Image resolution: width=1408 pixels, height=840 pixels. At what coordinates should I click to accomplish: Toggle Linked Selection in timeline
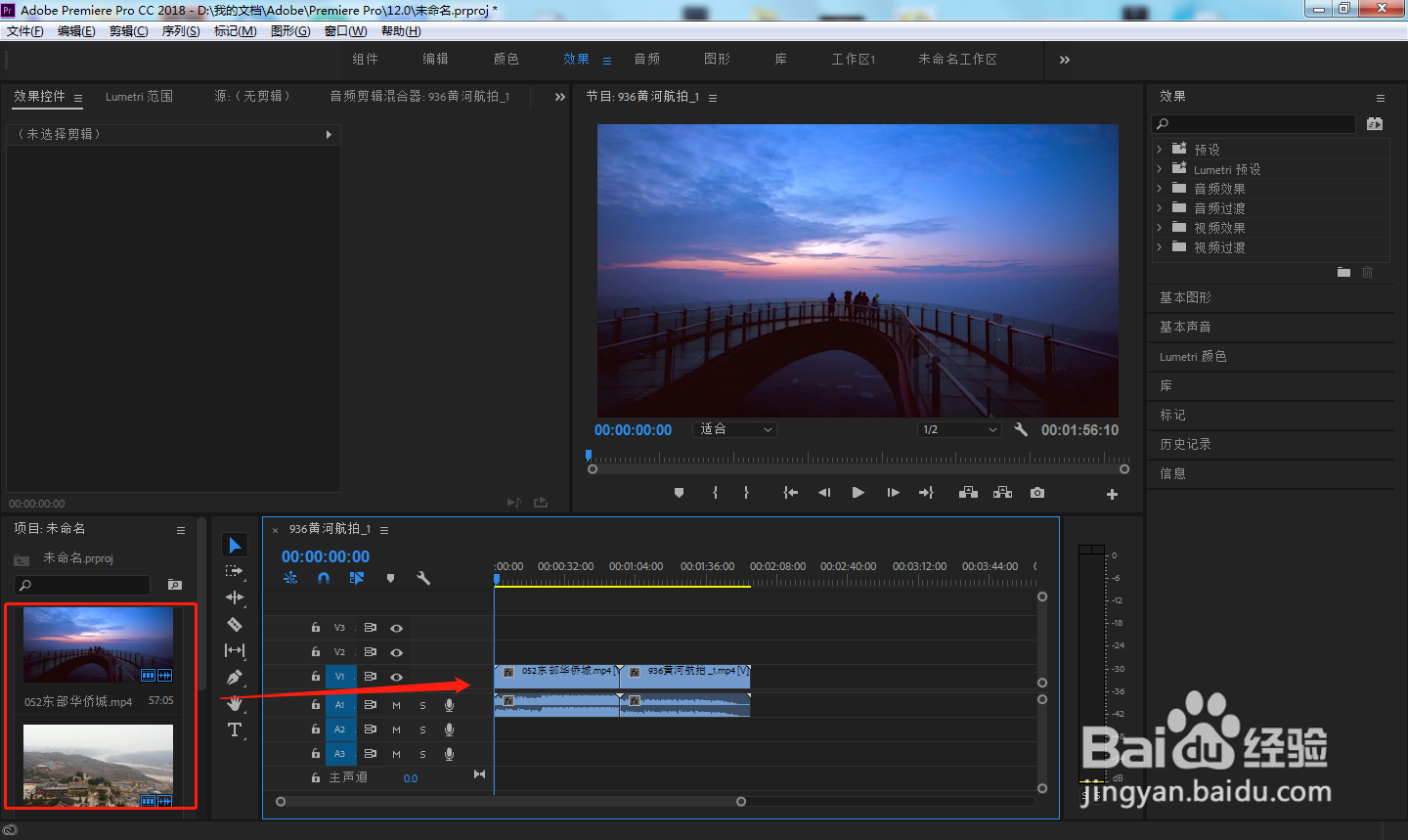pyautogui.click(x=357, y=578)
